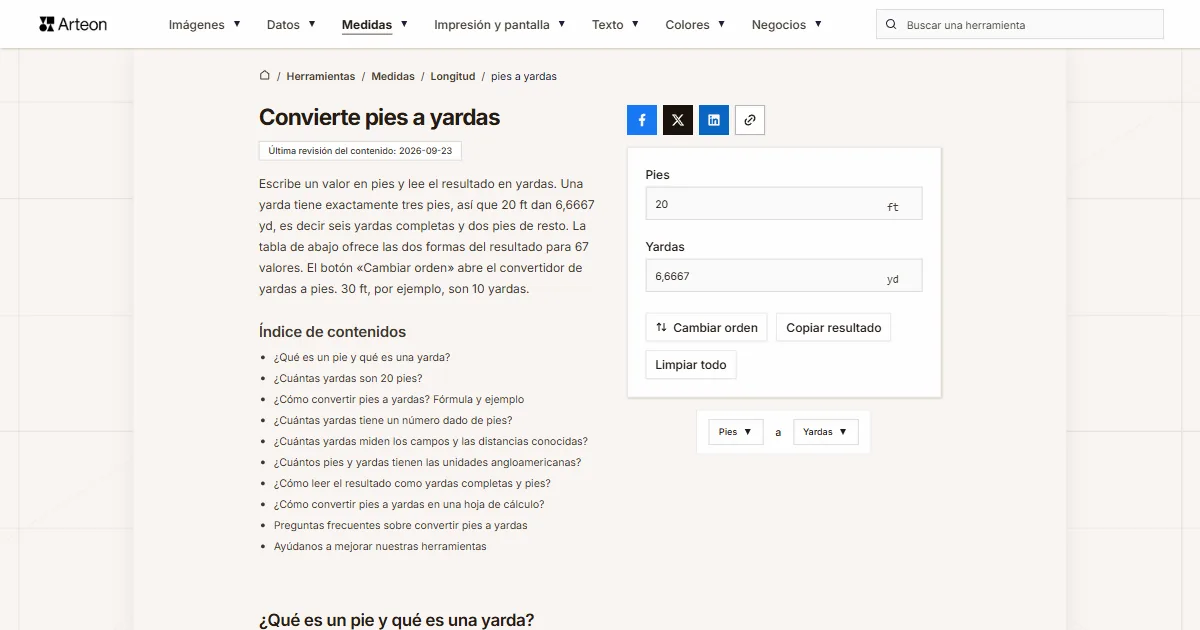1200x630 pixels.
Task: Open the Colores menu
Action: tap(696, 24)
